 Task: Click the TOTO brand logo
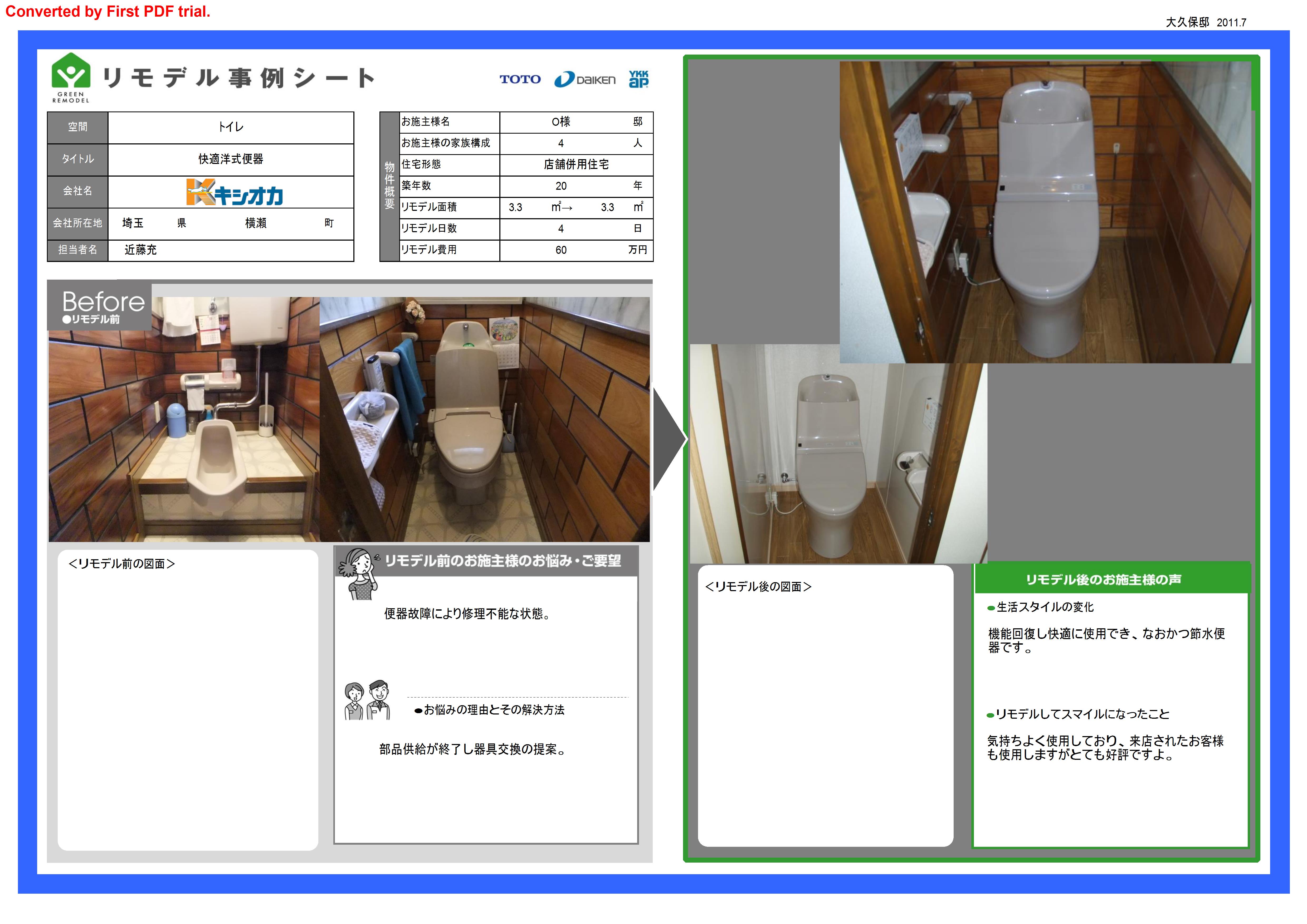coord(520,79)
